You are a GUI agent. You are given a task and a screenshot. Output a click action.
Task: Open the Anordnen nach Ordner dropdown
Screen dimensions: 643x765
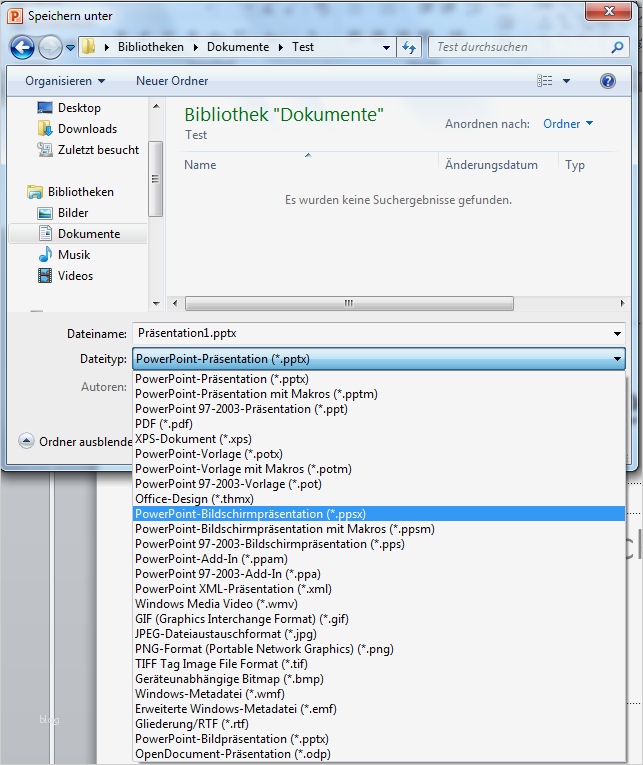[568, 124]
